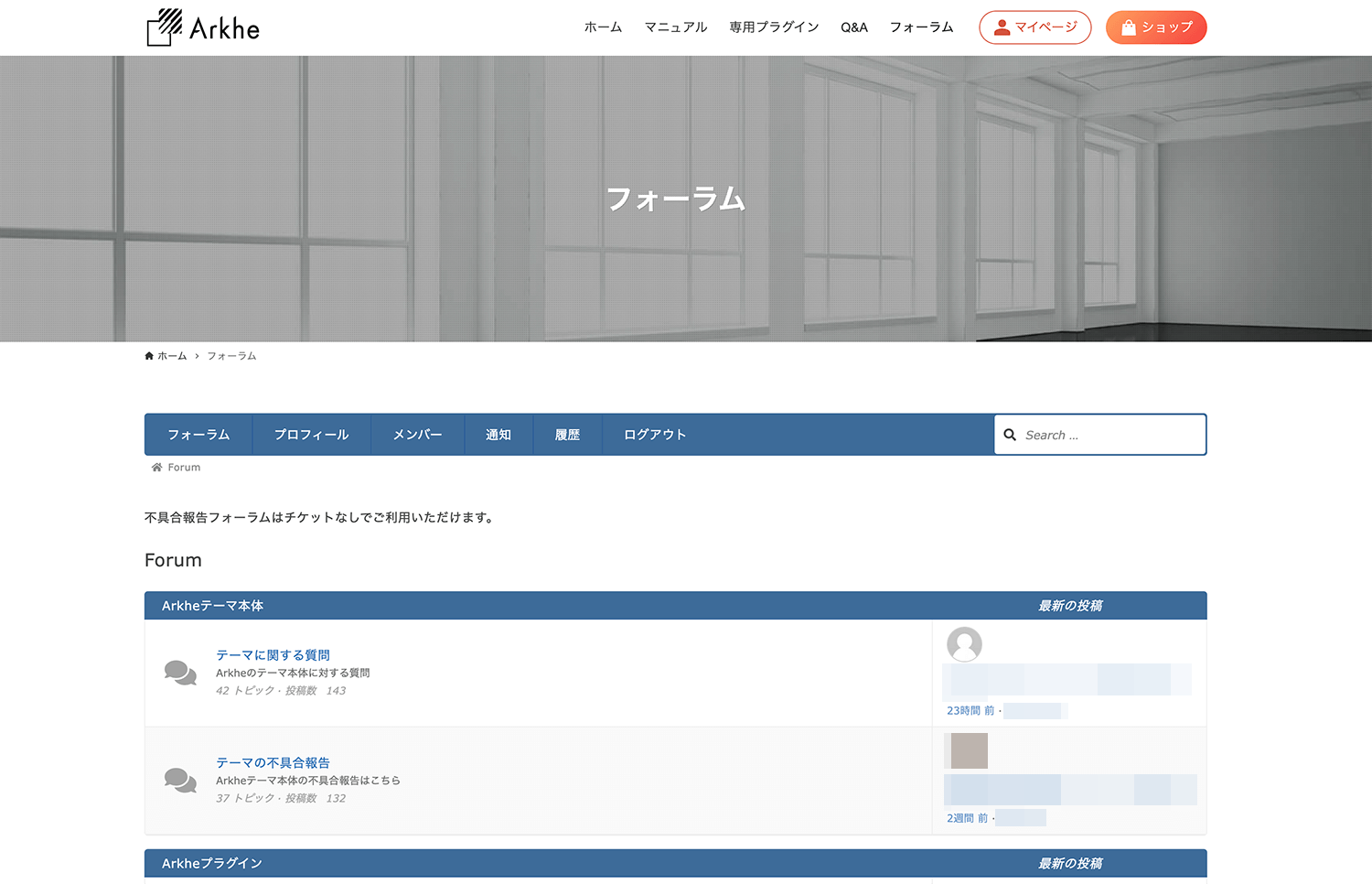Click the house icon next to Forum breadcrumb
Viewport: 1372px width, 884px height.
point(155,467)
